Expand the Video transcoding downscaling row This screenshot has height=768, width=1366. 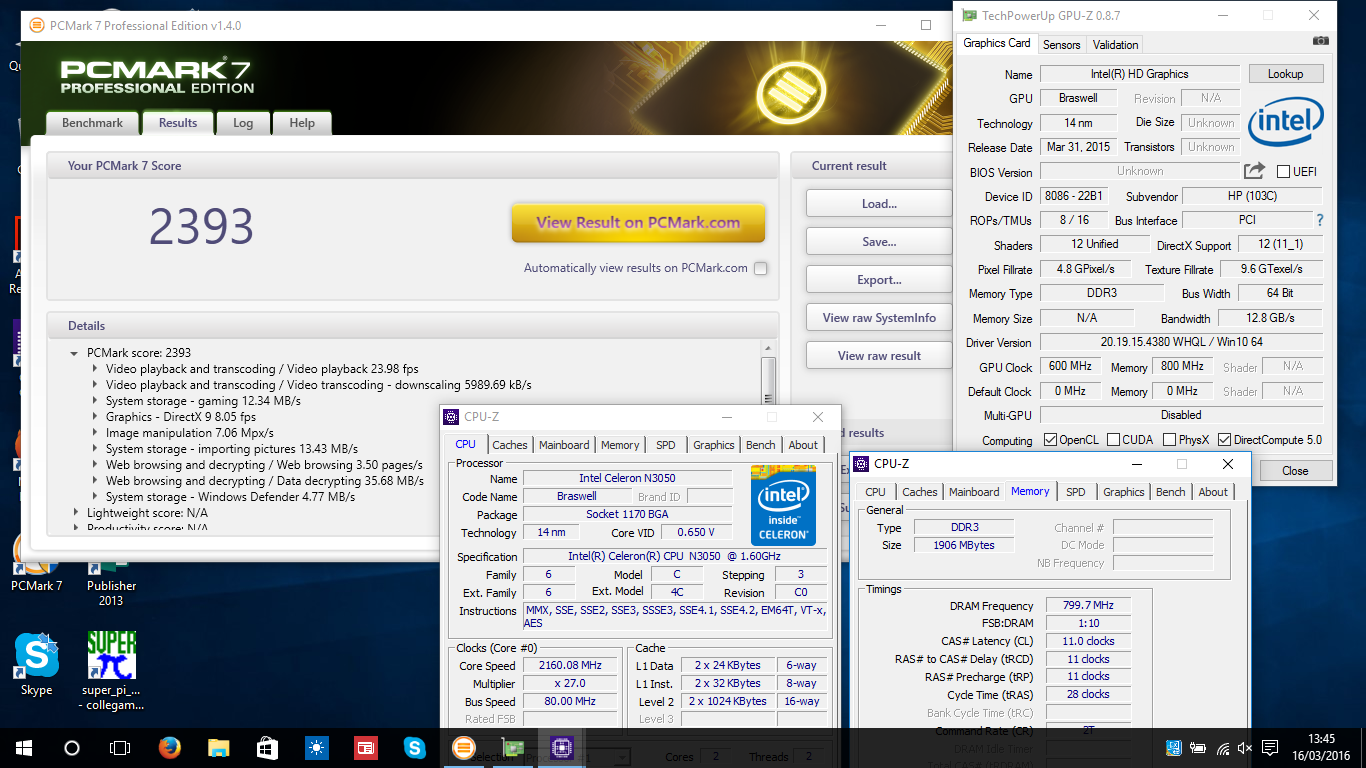point(95,385)
